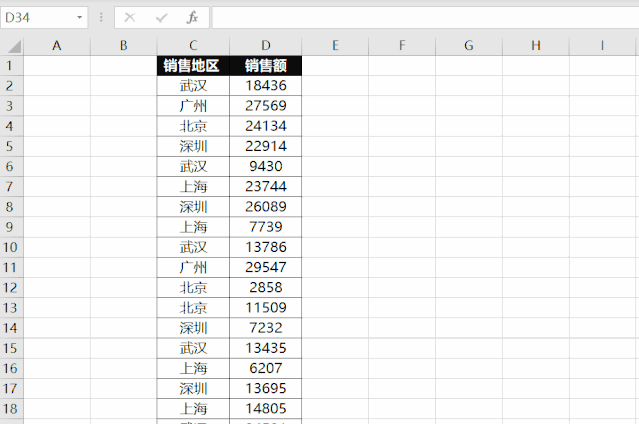The height and width of the screenshot is (424, 639).
Task: Click the 武汉 cell in row 2
Action: tap(193, 86)
